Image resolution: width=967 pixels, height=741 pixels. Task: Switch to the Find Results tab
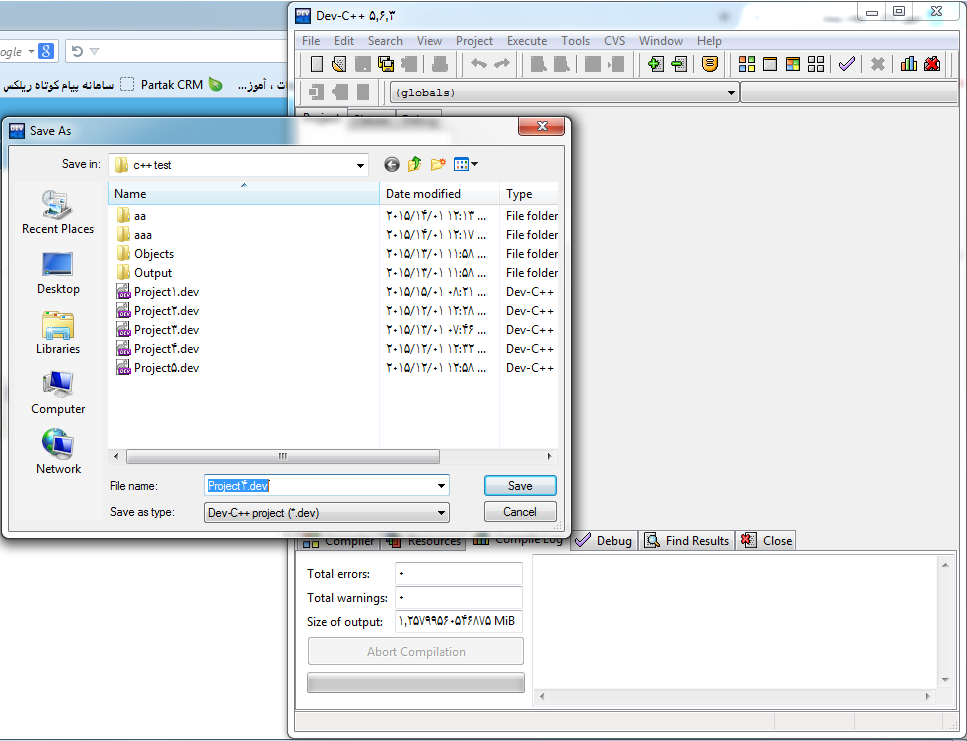coord(687,541)
